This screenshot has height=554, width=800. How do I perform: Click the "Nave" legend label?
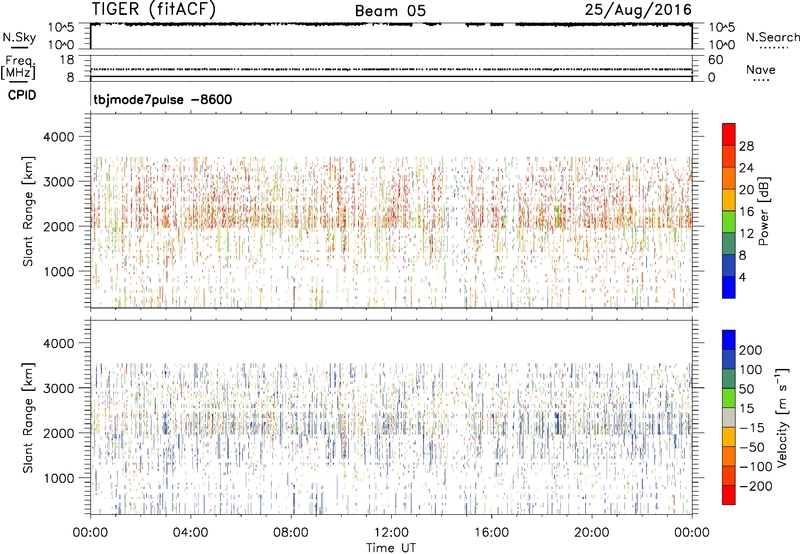(x=761, y=70)
